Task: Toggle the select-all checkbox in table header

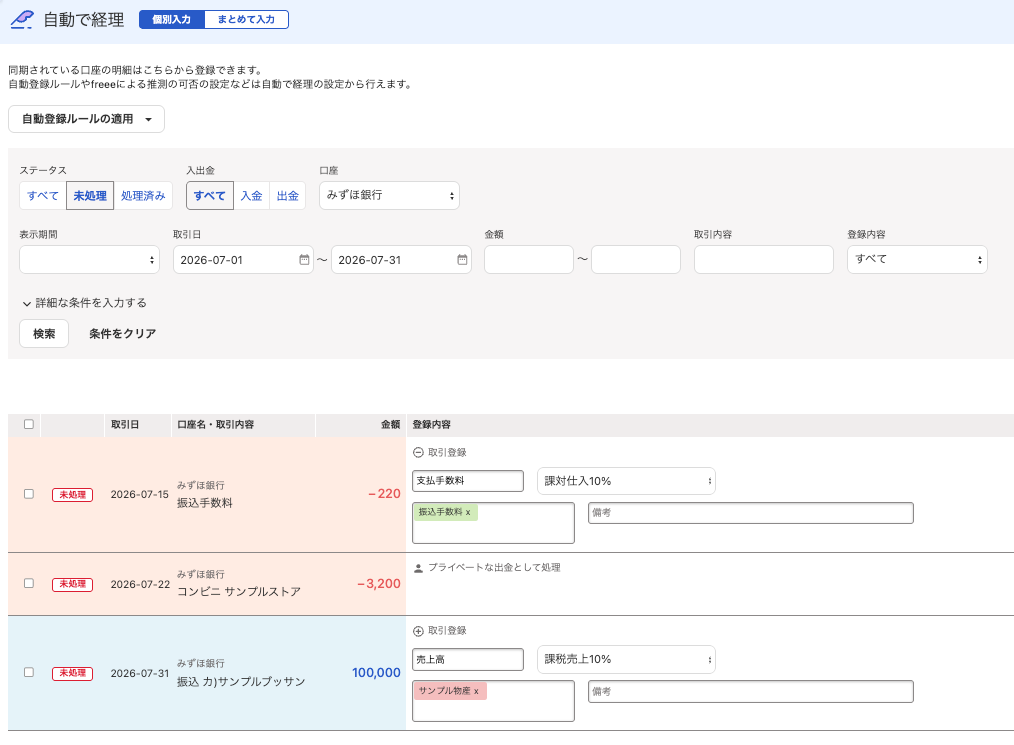Action: point(28,424)
